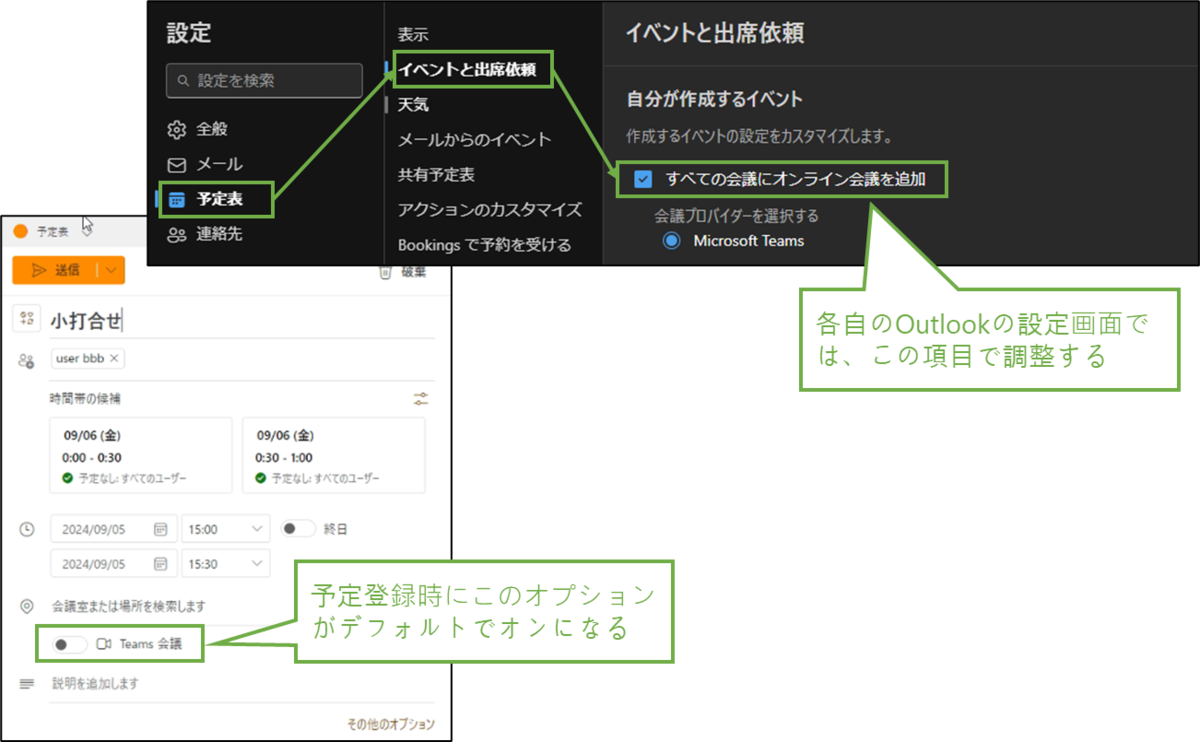
Task: Click the category icon beside the title
Action: point(27,319)
